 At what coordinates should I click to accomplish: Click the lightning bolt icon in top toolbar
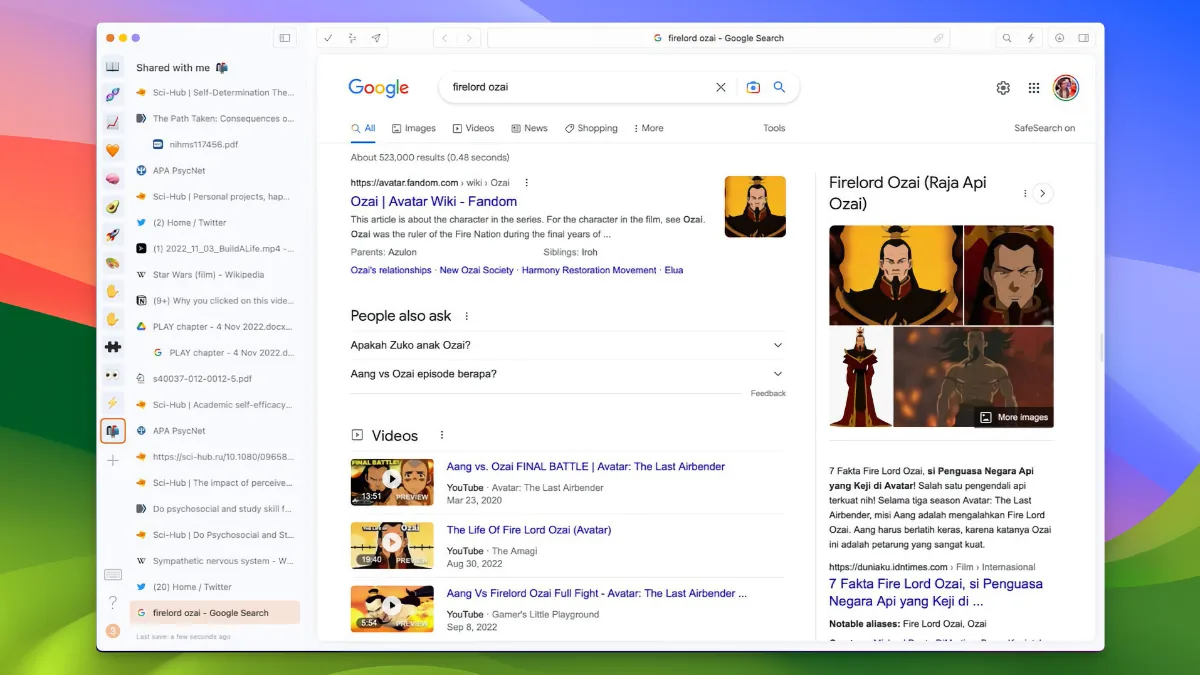1032,38
